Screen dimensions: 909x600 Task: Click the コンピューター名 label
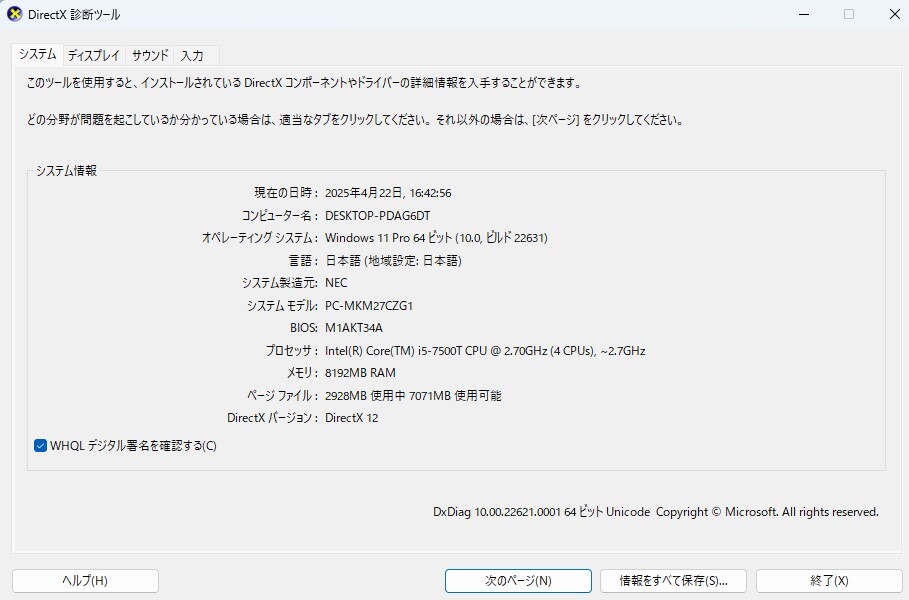tap(279, 216)
